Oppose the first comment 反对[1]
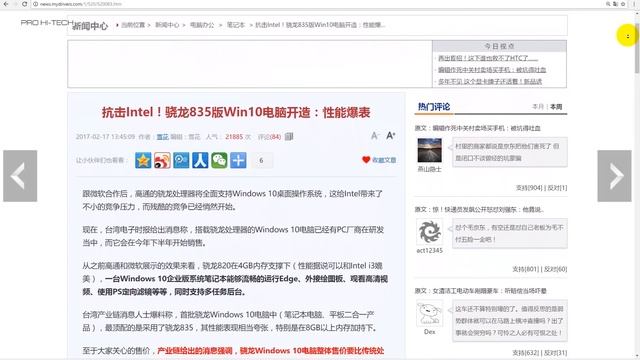Screen dimensions: 640x360 click(557, 188)
